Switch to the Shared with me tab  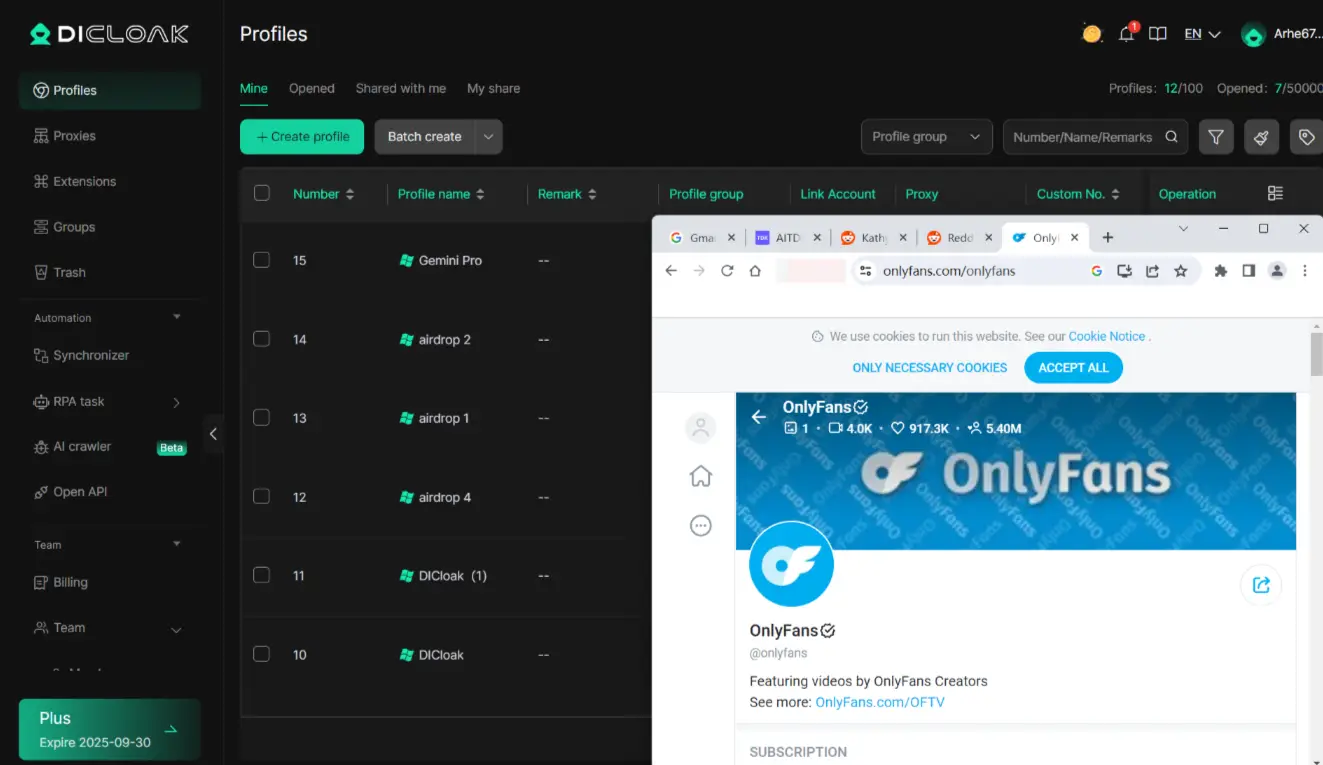point(400,88)
